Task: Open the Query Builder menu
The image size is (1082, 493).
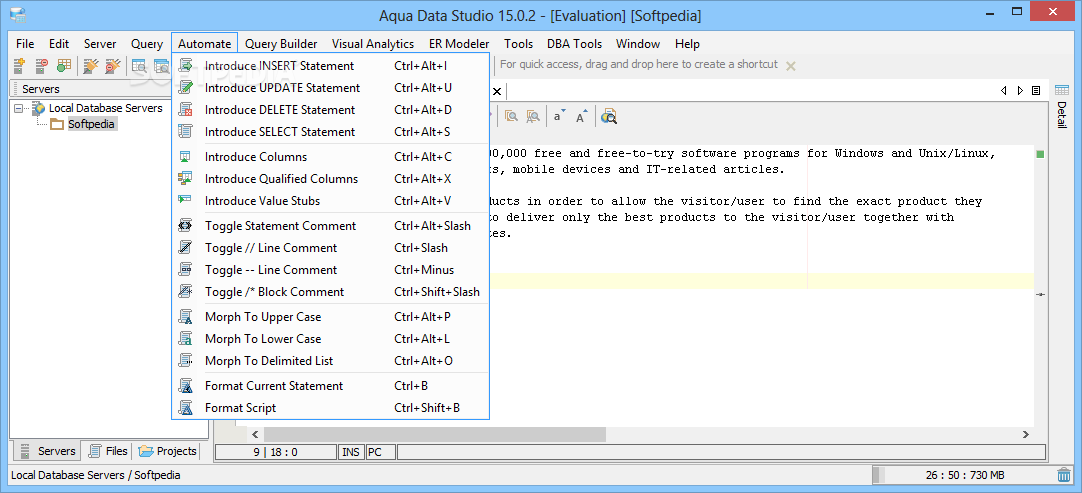Action: coord(281,44)
